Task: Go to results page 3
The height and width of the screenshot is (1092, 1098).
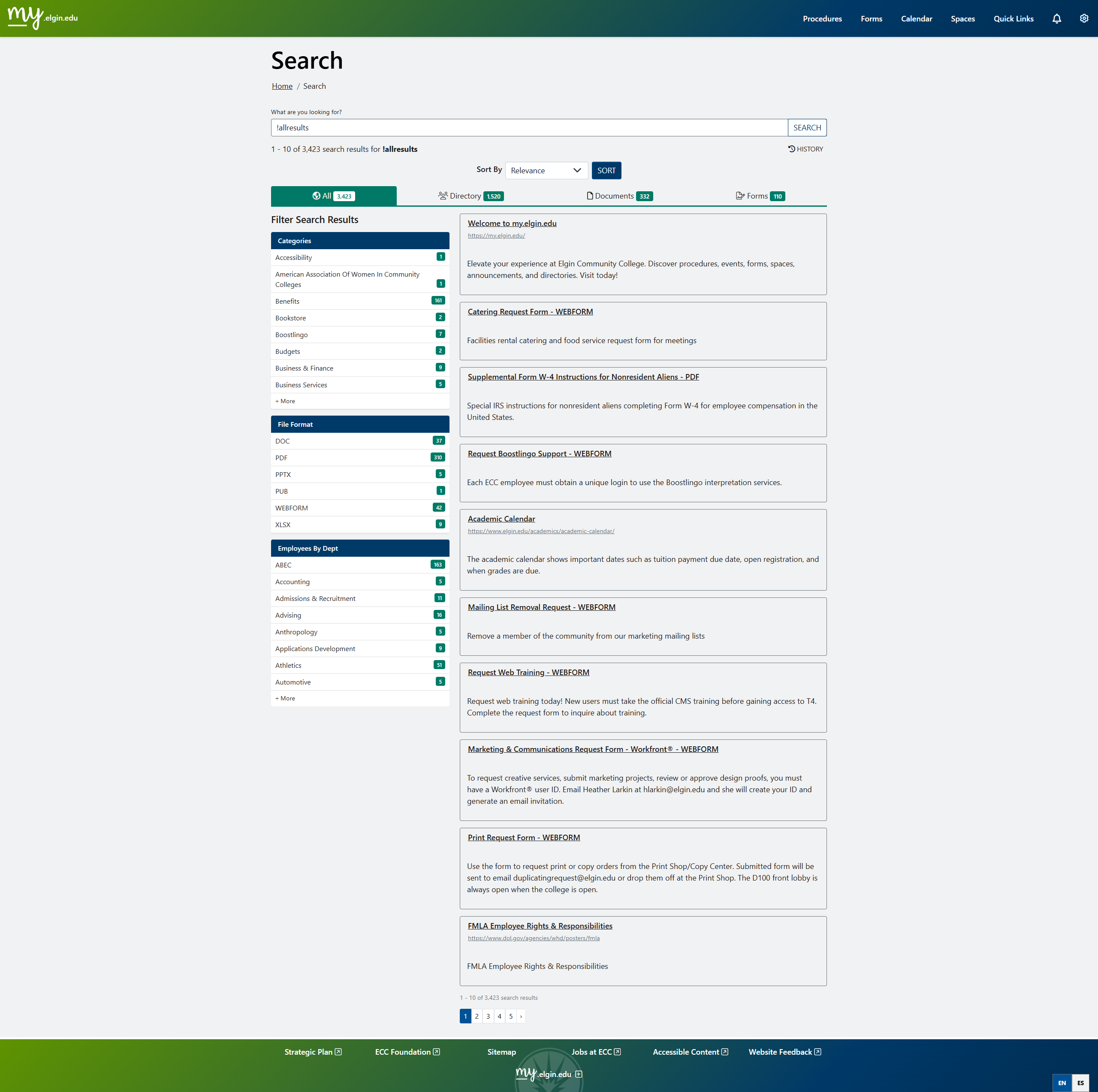Action: pos(488,1016)
